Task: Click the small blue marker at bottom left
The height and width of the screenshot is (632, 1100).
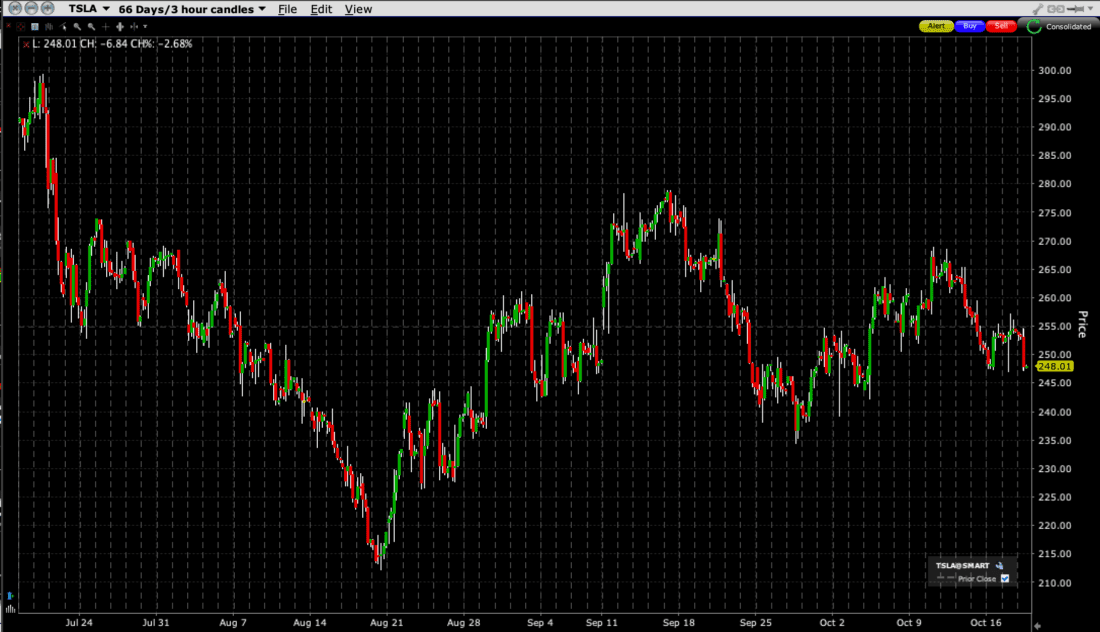Action: (x=10, y=596)
